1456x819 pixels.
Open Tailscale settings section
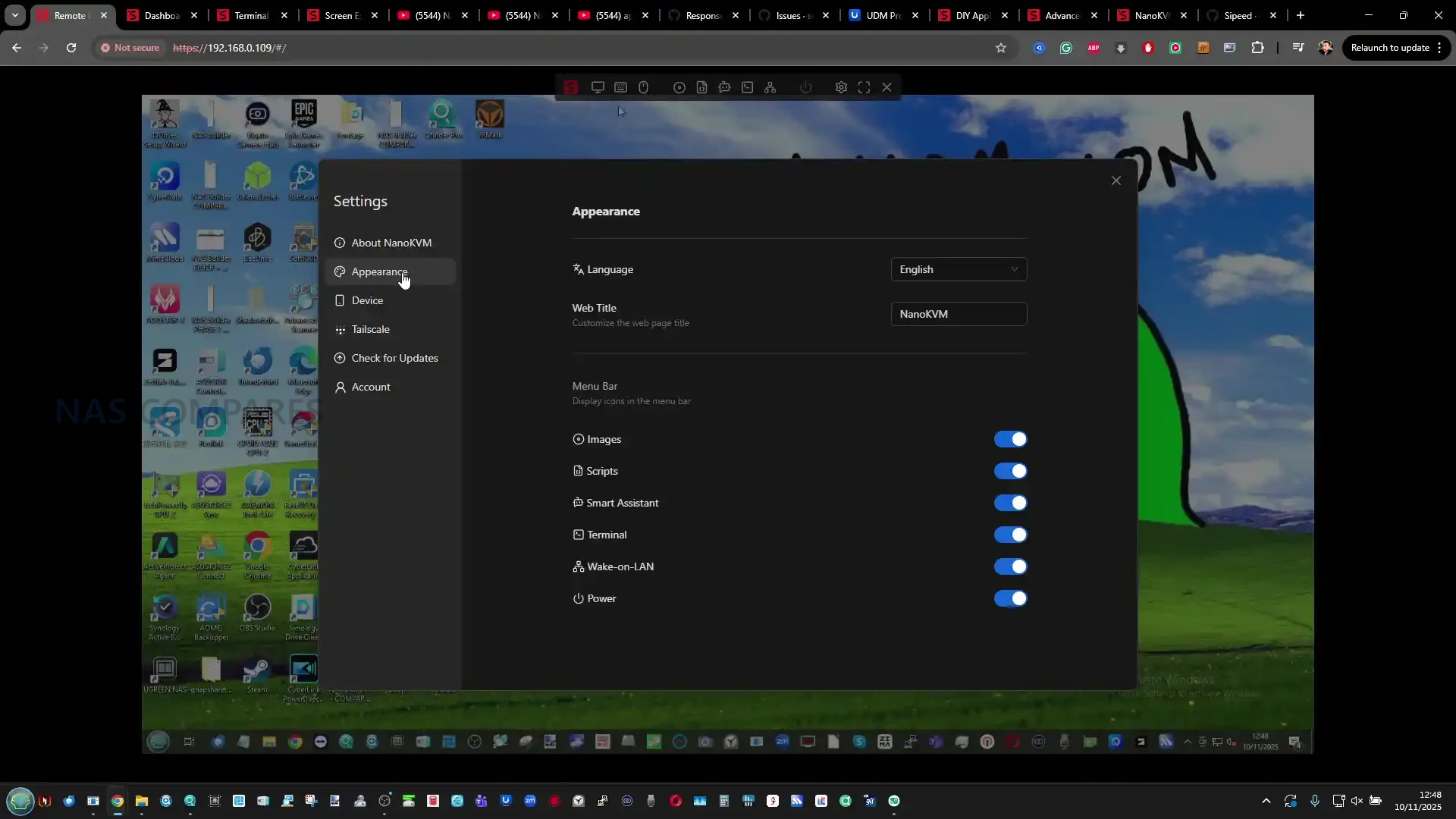point(371,329)
